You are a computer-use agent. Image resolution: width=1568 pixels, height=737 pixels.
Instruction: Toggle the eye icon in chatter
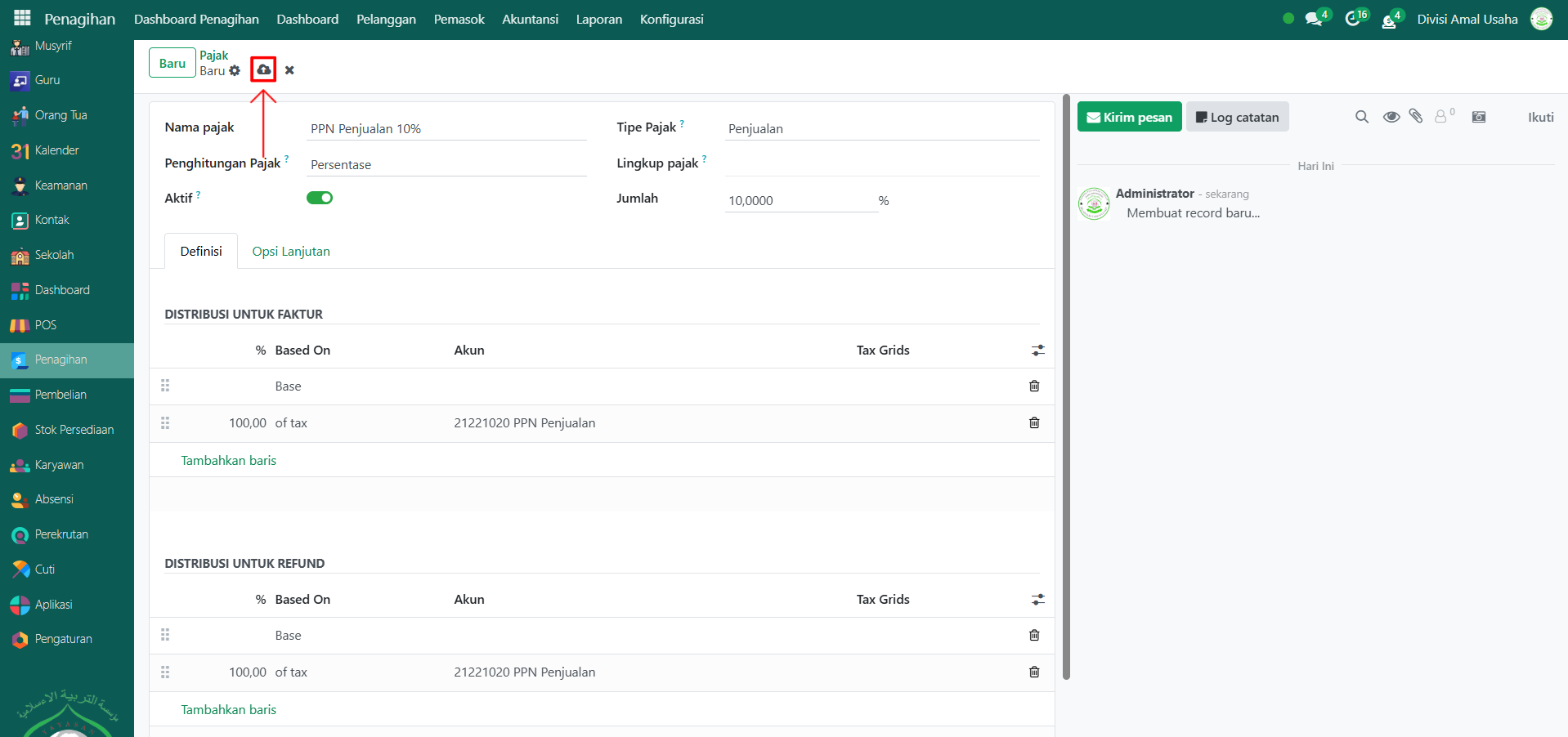(1391, 117)
